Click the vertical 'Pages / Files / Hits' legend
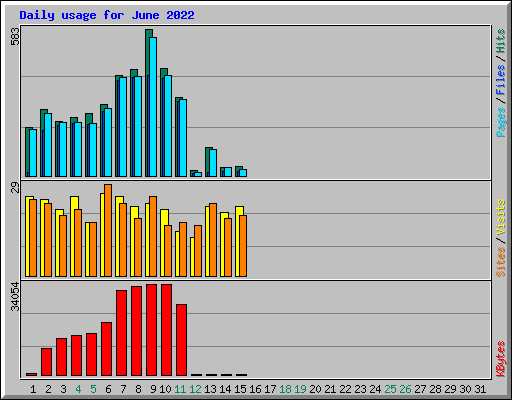 tap(500, 83)
